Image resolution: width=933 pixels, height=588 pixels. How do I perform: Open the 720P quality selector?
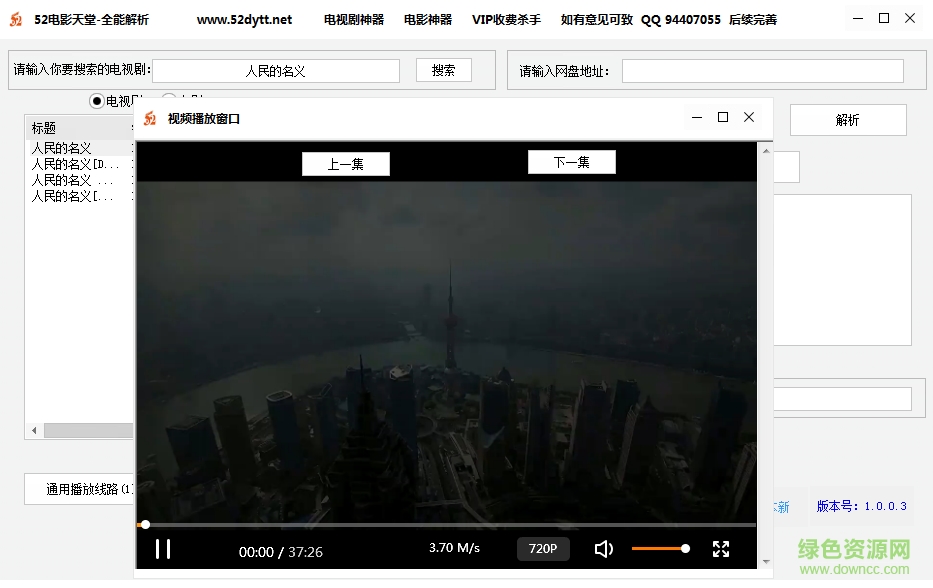click(543, 549)
